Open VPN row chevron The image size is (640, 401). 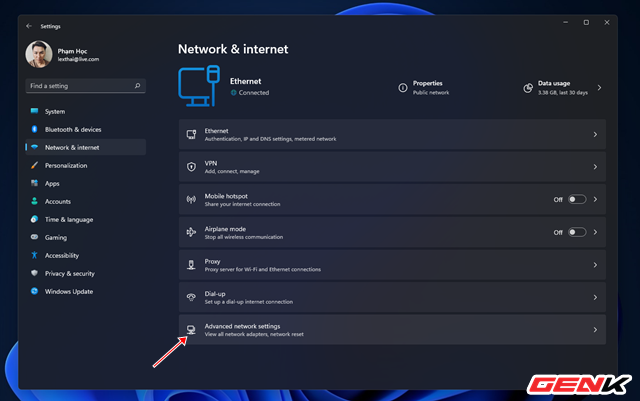595,167
